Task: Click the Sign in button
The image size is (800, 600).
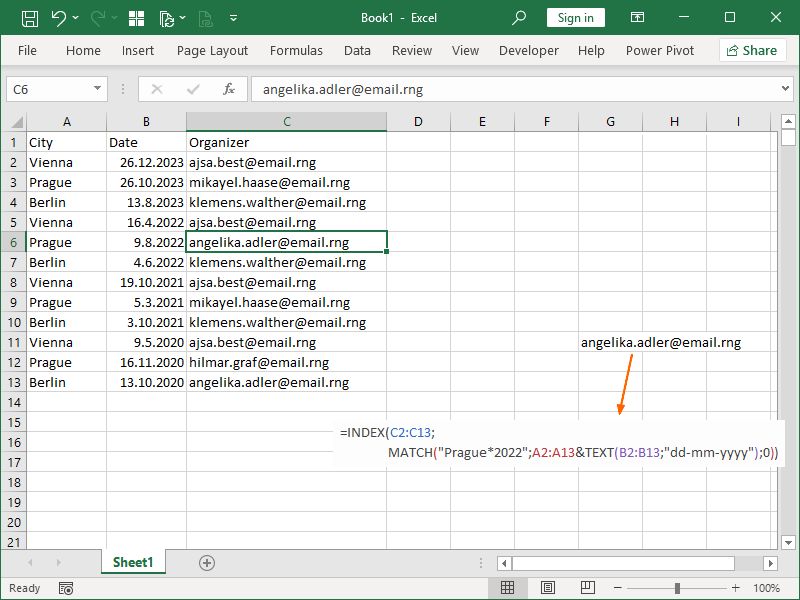Action: (576, 18)
